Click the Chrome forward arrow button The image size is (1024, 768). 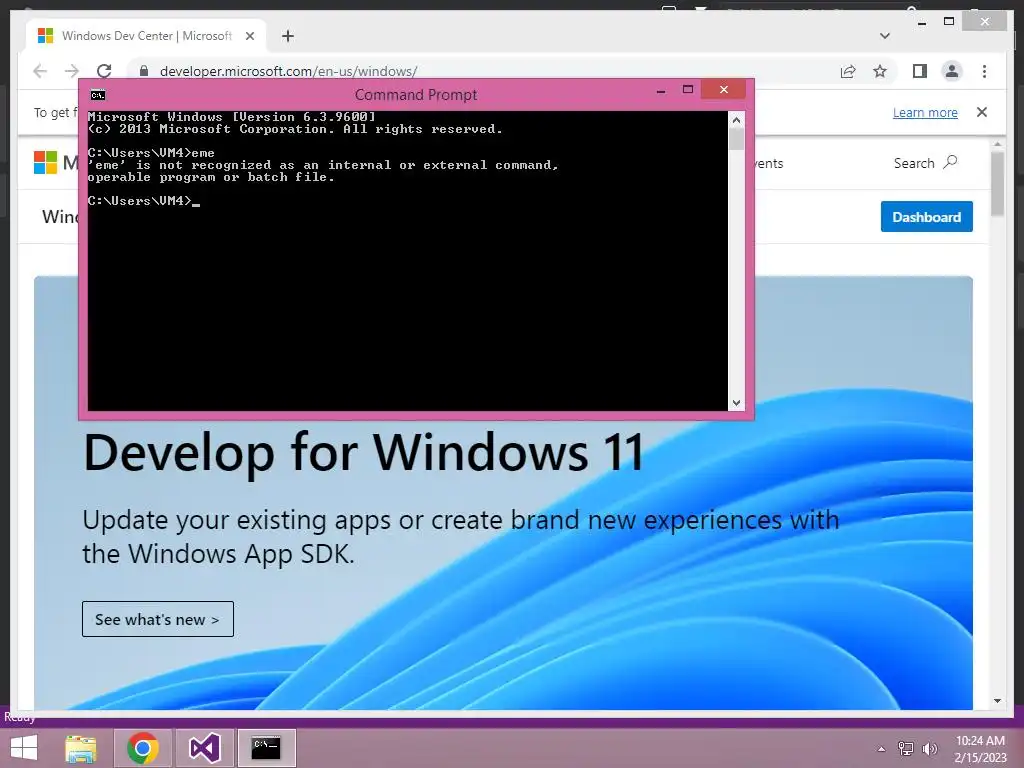[x=72, y=71]
